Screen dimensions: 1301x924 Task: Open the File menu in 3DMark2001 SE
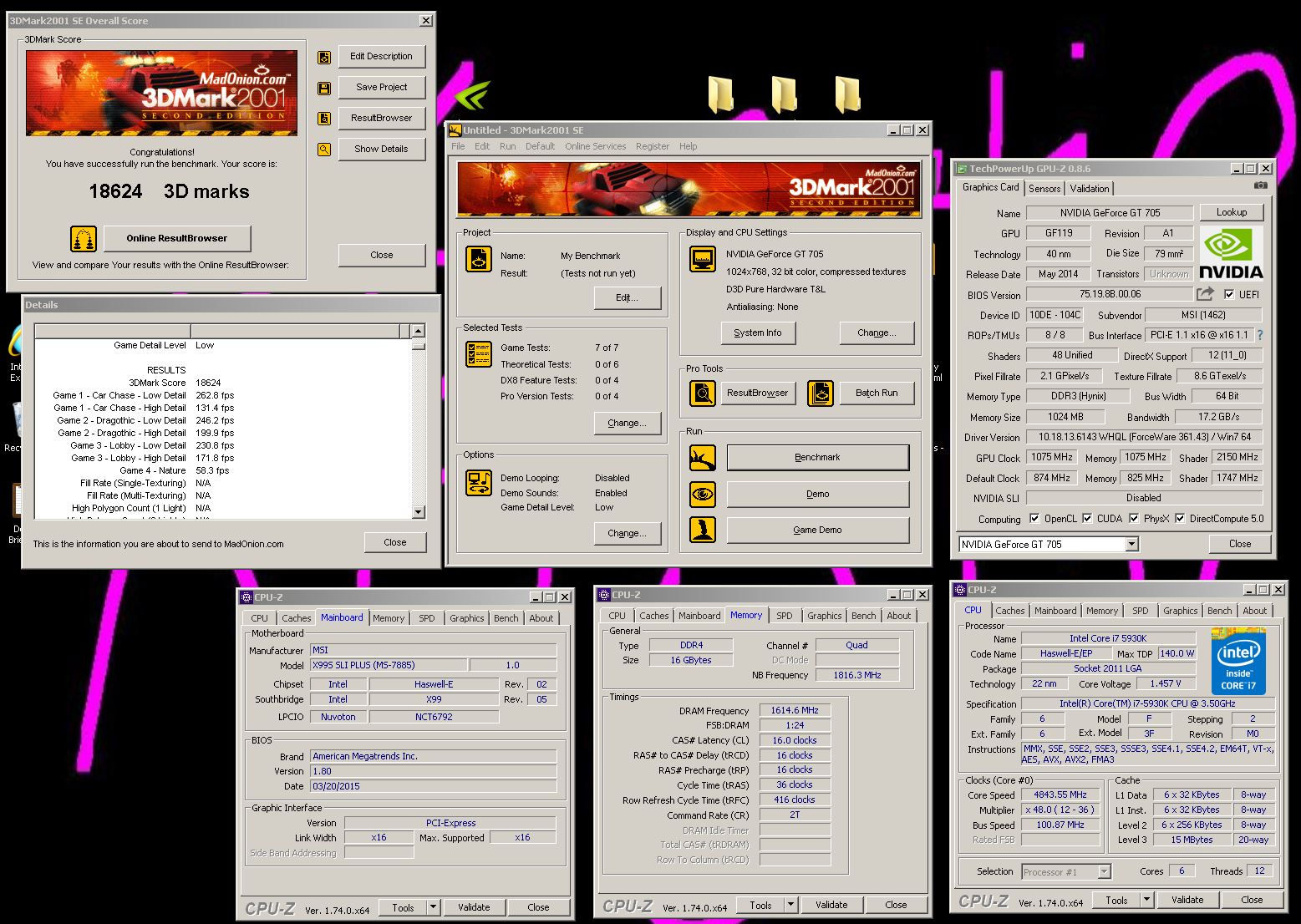[x=458, y=146]
